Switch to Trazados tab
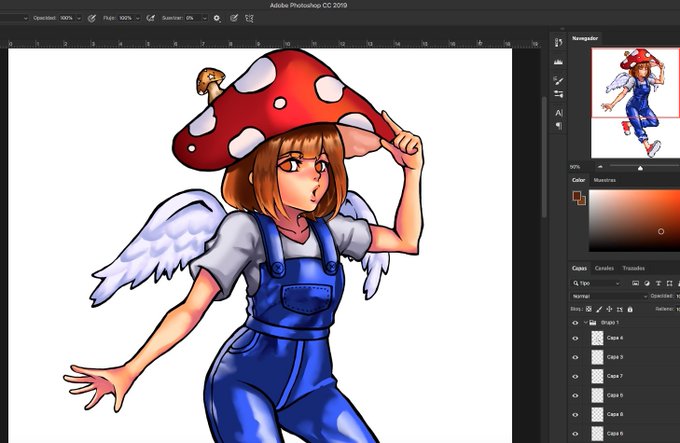Viewport: 680px width, 443px height. [x=634, y=268]
